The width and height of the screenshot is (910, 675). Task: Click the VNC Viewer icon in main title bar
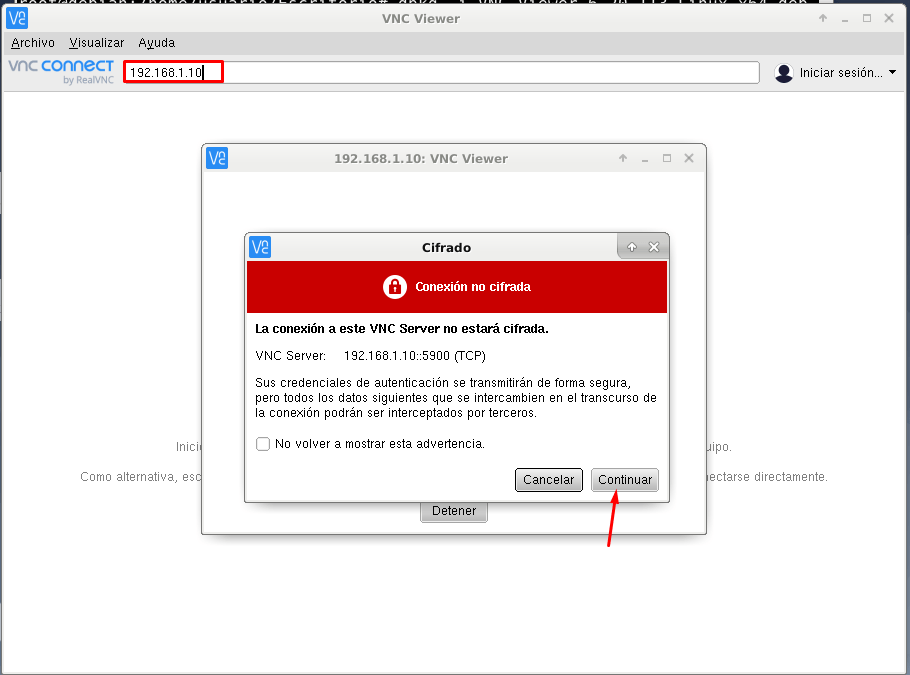(17, 18)
